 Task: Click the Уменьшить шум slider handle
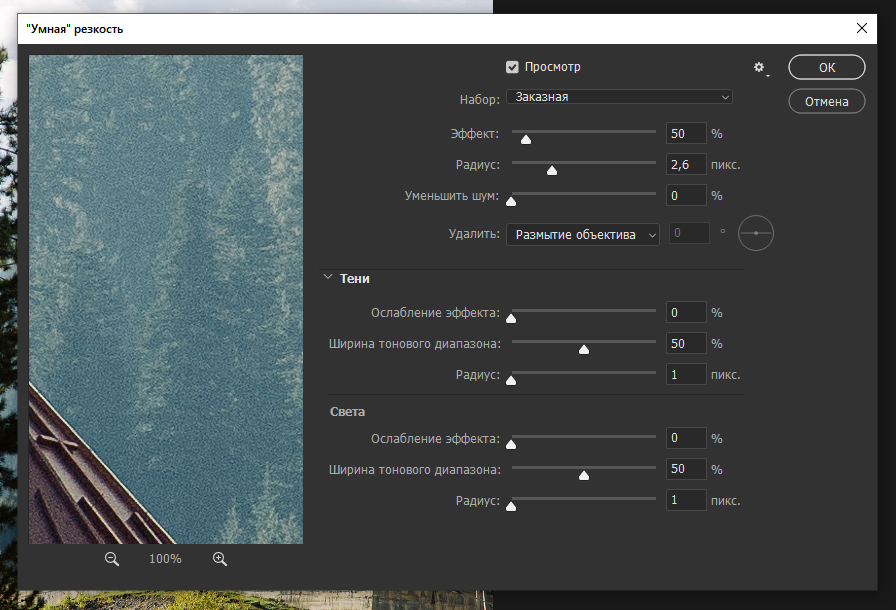pyautogui.click(x=511, y=201)
